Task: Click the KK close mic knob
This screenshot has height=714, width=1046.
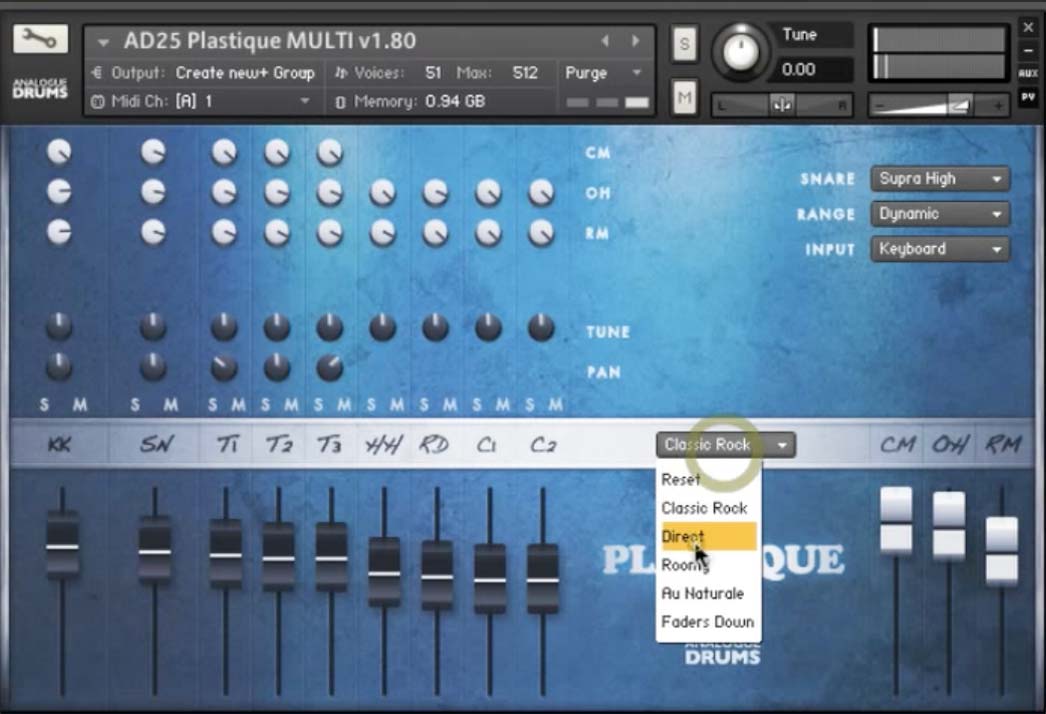Action: coord(59,152)
